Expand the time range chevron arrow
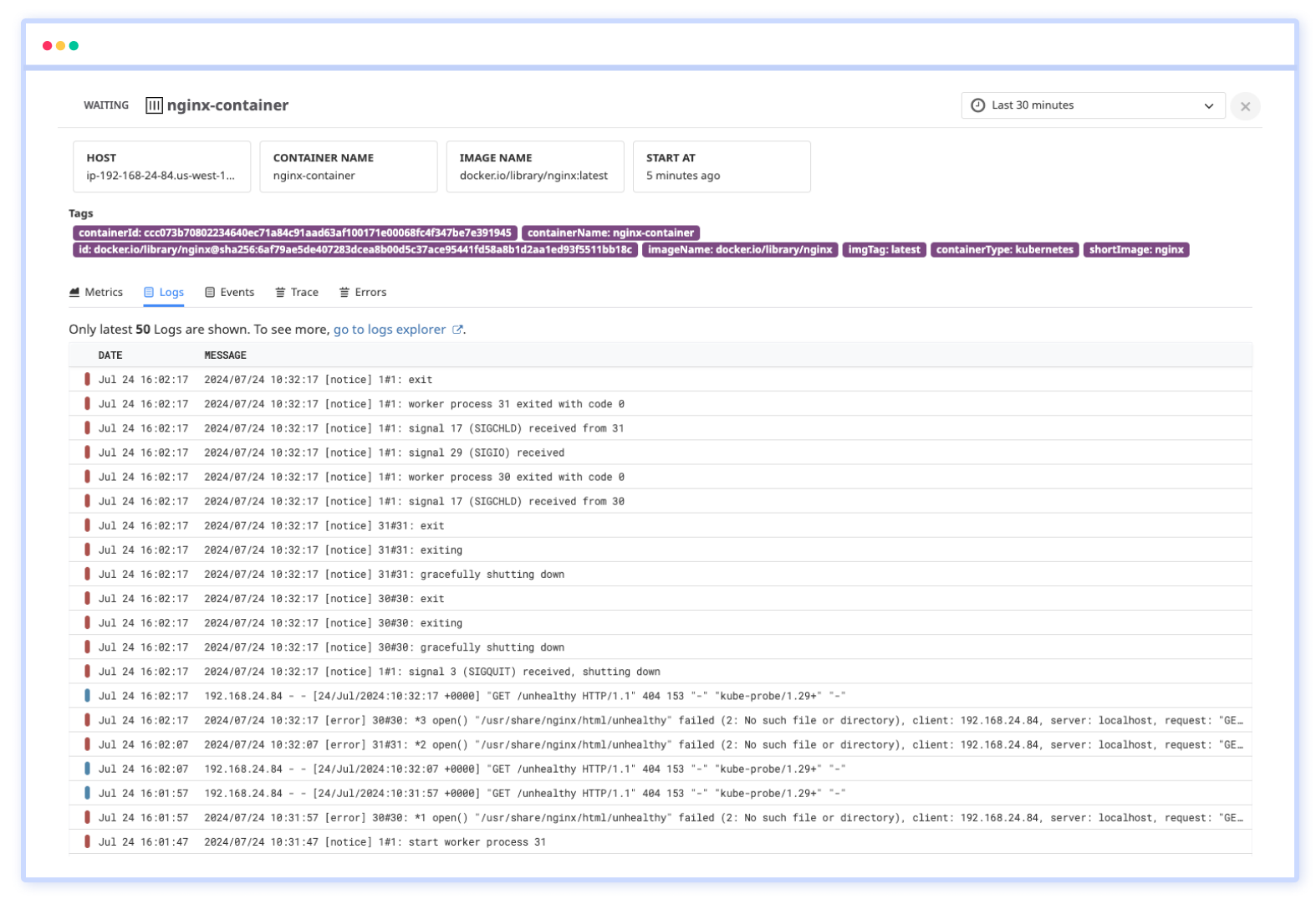This screenshot has height=910, width=1316. coord(1208,106)
